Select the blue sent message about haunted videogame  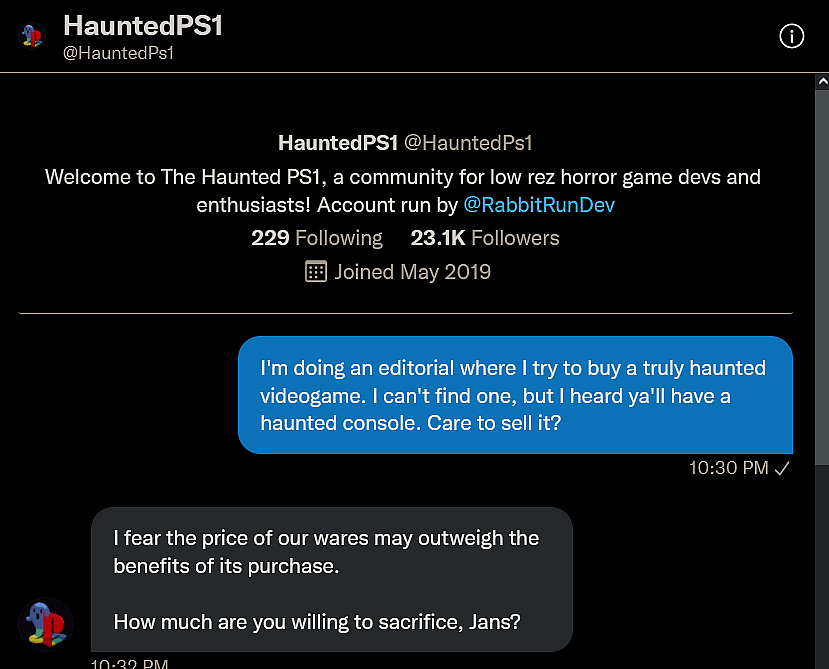coord(515,395)
